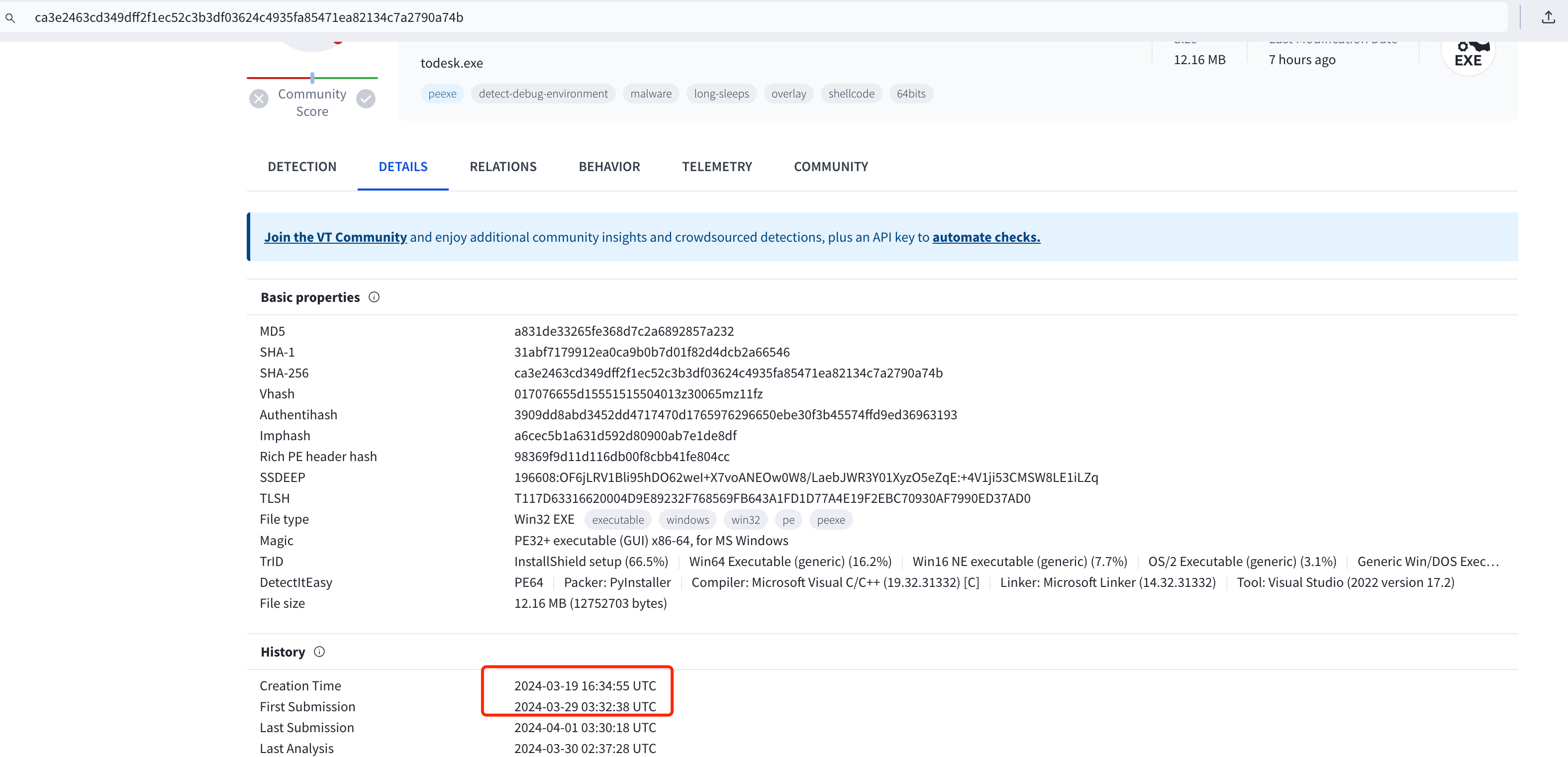
Task: Click the First Submission value 2024-03-29 03:32:38 UTC
Action: click(585, 706)
